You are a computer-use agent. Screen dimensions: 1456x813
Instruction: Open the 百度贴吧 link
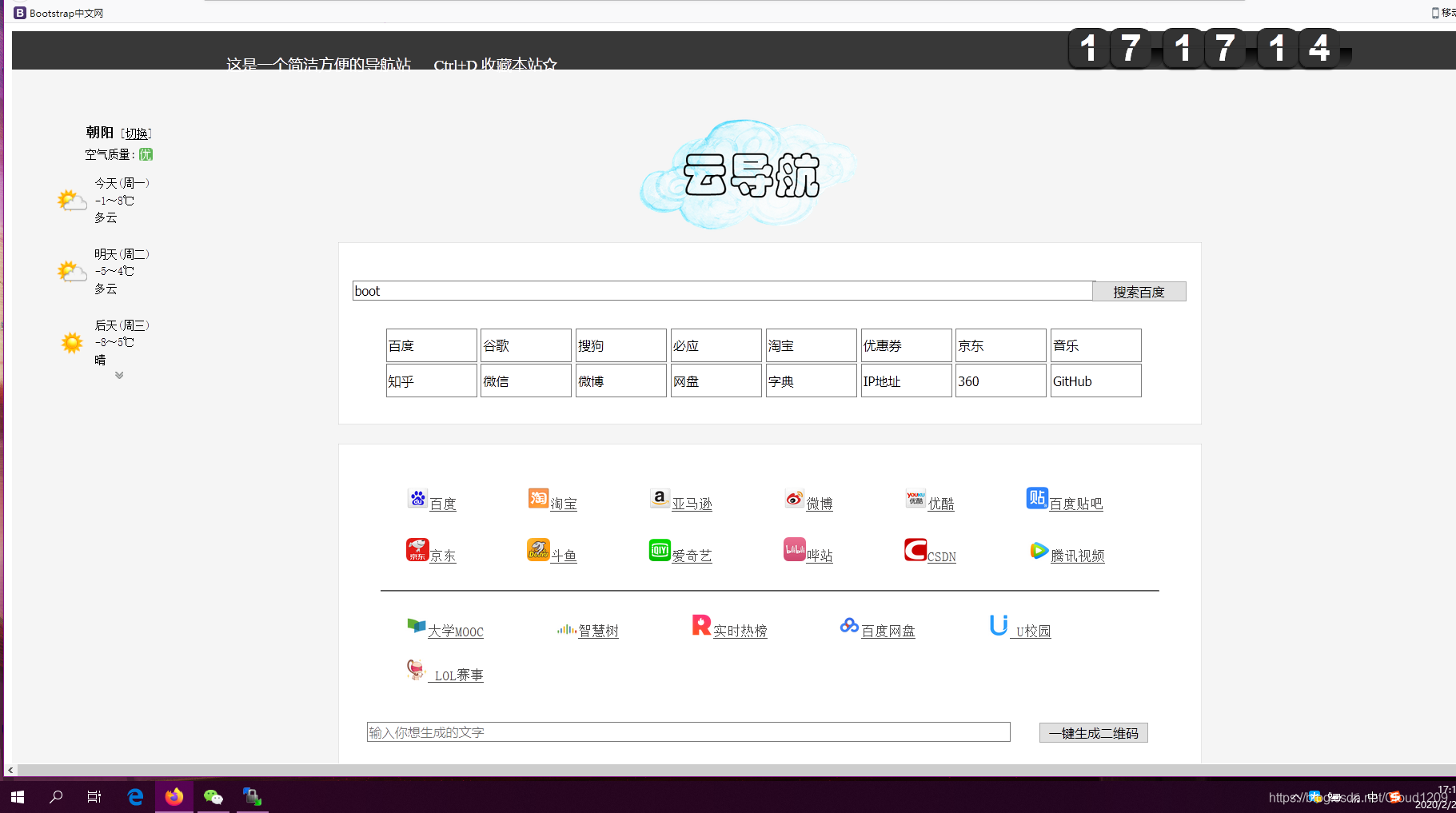click(1076, 504)
